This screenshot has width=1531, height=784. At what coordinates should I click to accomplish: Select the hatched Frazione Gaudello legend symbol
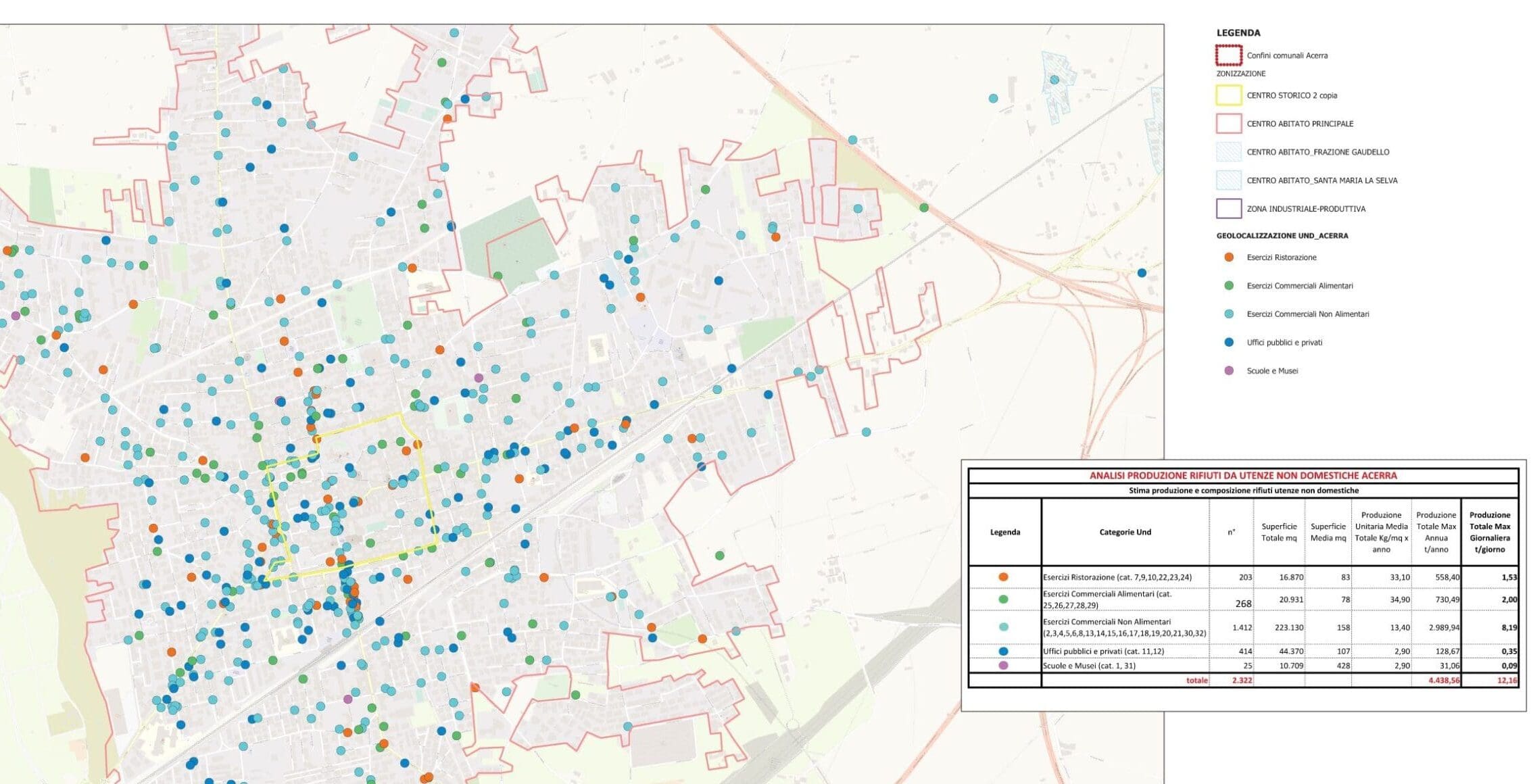(x=1228, y=152)
